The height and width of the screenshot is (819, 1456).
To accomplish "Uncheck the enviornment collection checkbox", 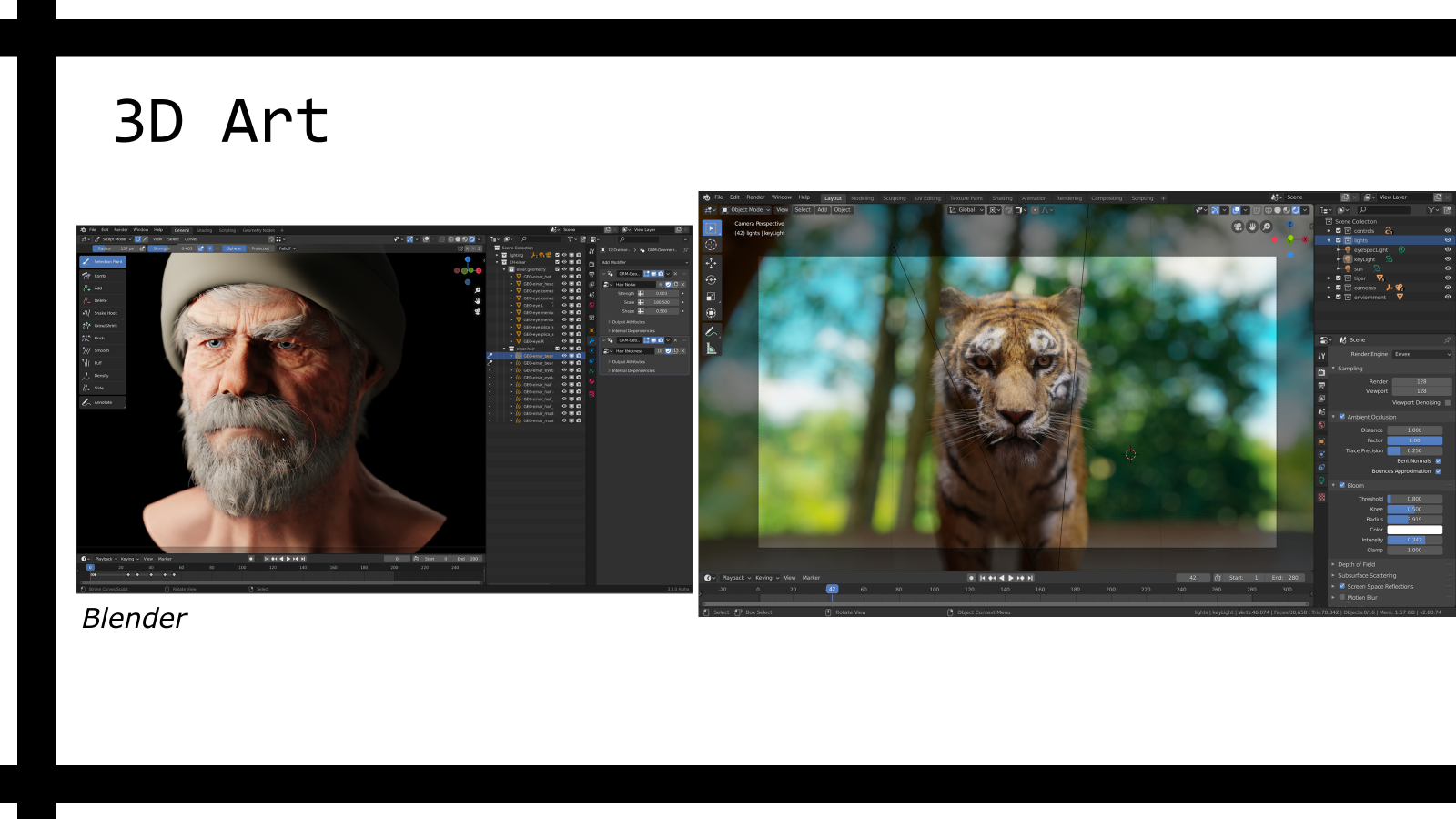I will click(x=1339, y=298).
